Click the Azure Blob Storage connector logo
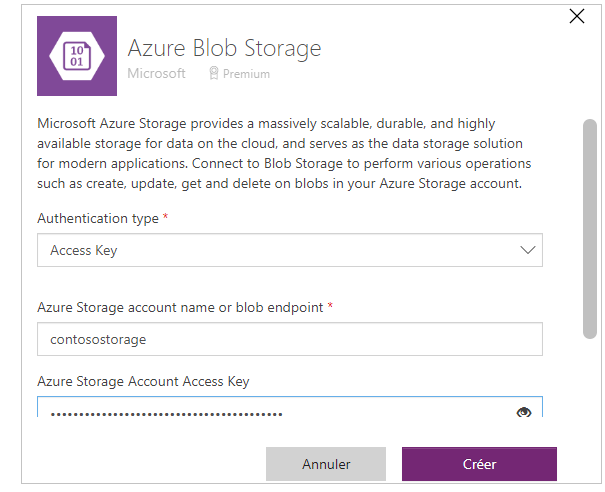 [x=77, y=56]
